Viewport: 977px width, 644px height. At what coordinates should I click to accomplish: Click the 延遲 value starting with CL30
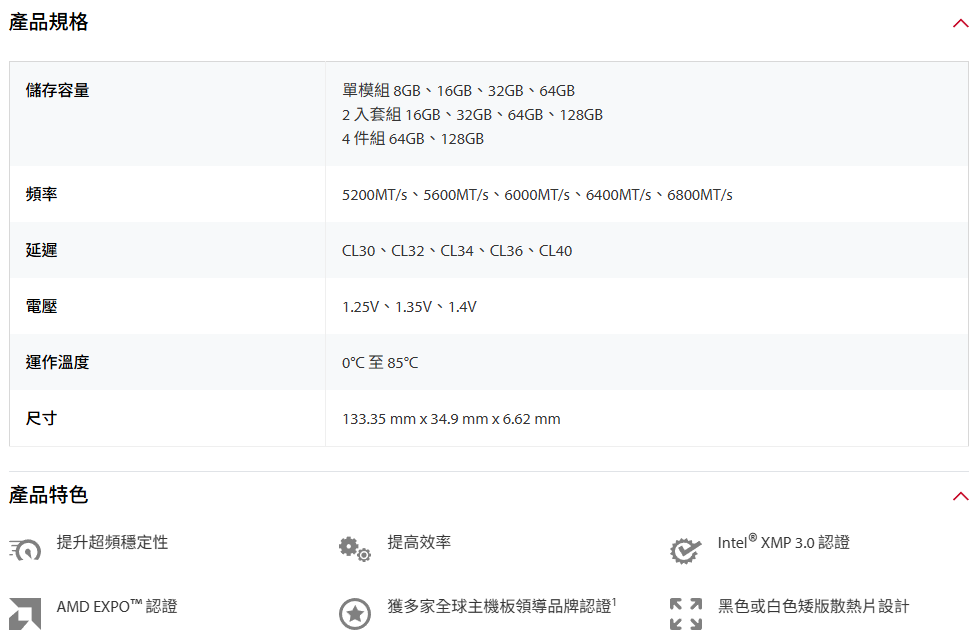click(x=457, y=251)
